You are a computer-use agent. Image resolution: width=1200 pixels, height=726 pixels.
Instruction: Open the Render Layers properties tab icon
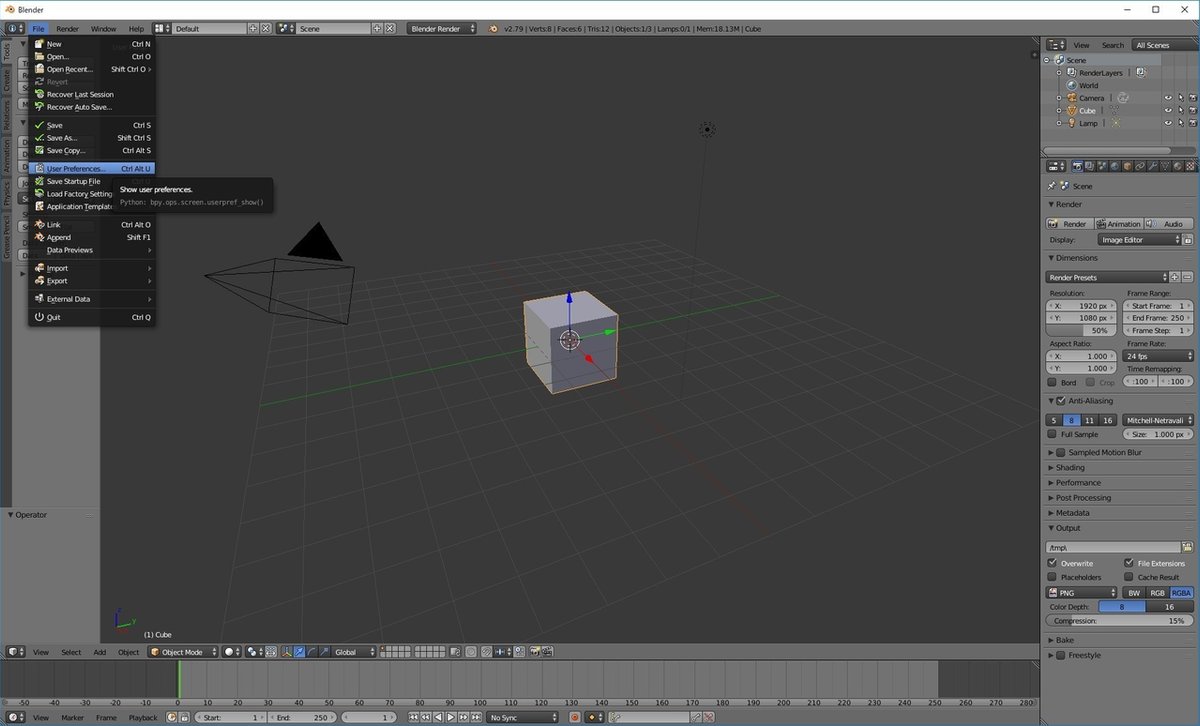tap(1089, 166)
